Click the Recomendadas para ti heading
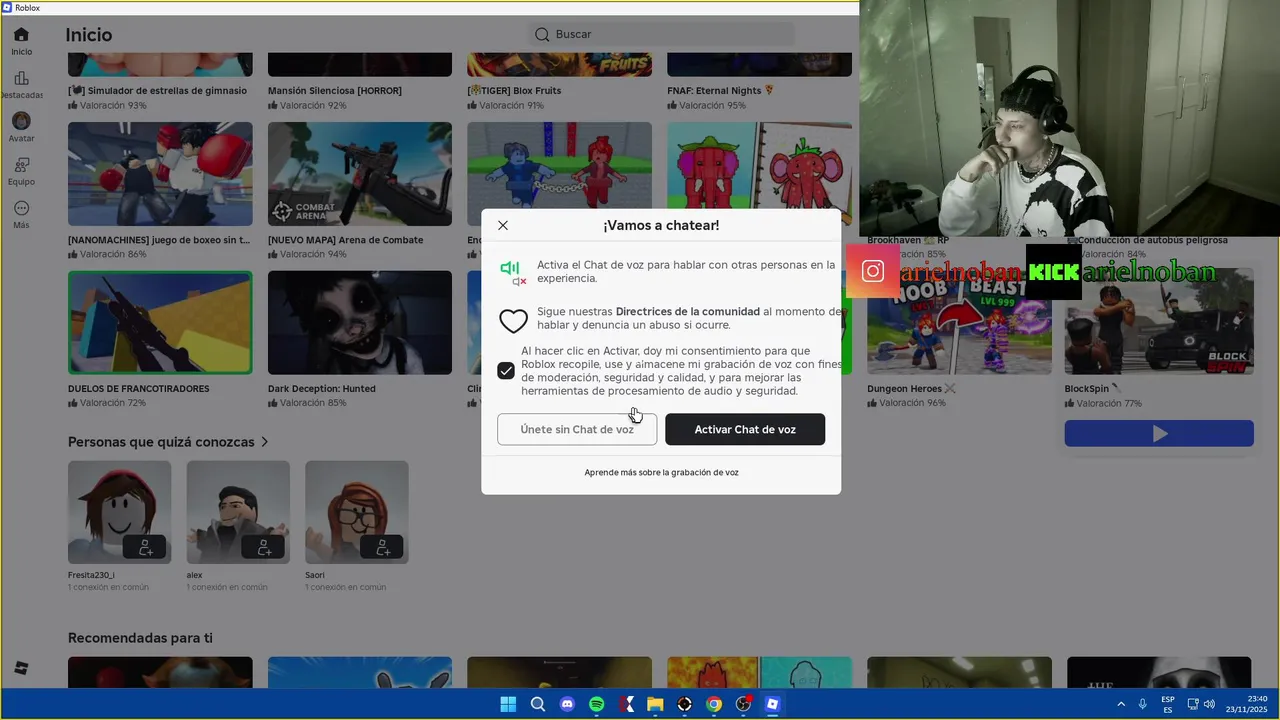The height and width of the screenshot is (720, 1280). (140, 638)
